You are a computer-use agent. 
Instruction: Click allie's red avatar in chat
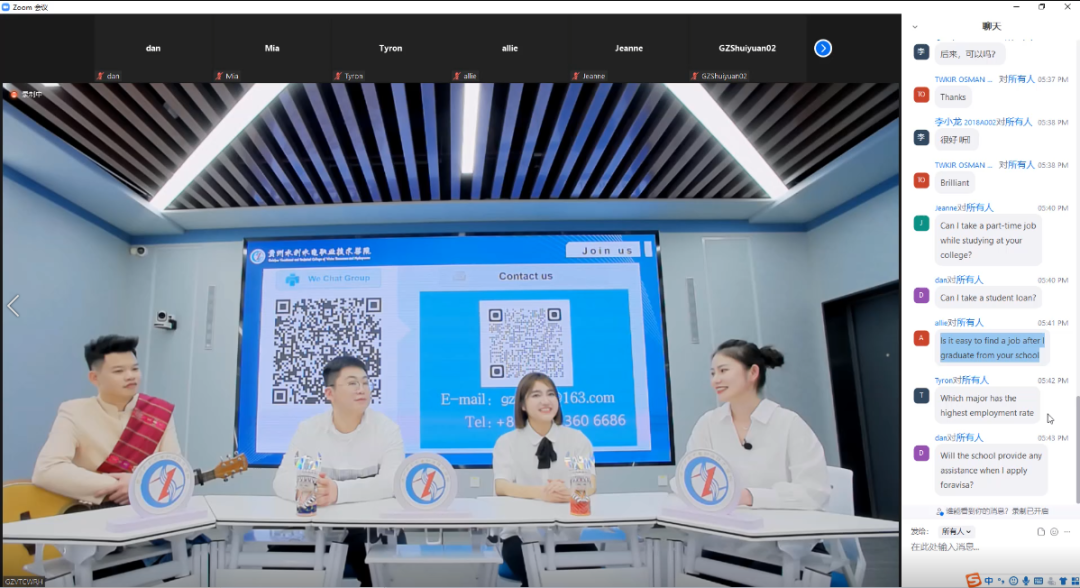[921, 338]
